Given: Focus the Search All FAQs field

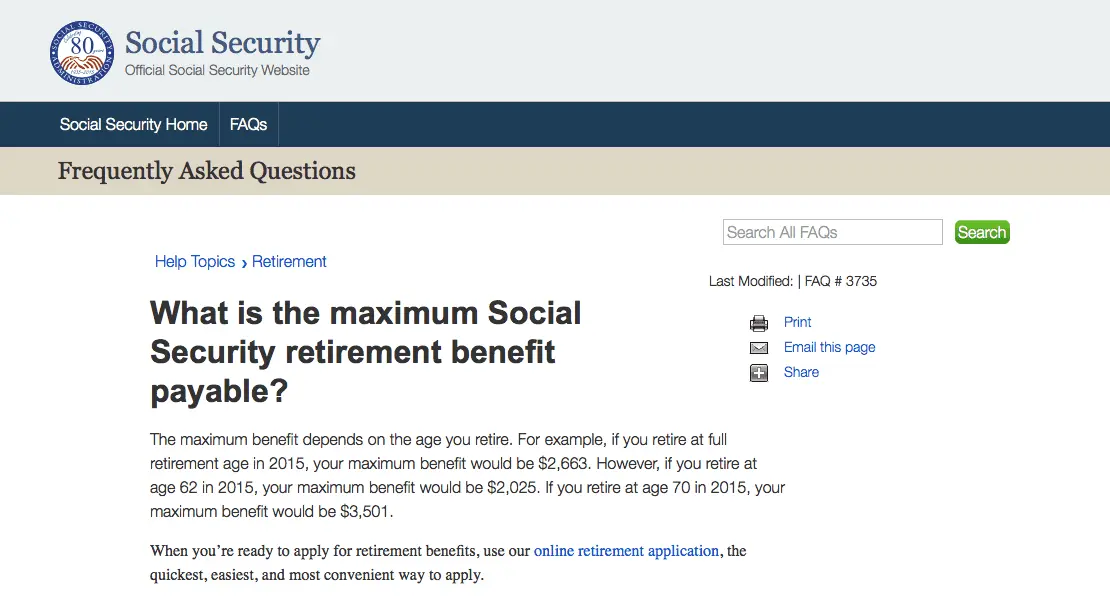Looking at the screenshot, I should (x=832, y=233).
